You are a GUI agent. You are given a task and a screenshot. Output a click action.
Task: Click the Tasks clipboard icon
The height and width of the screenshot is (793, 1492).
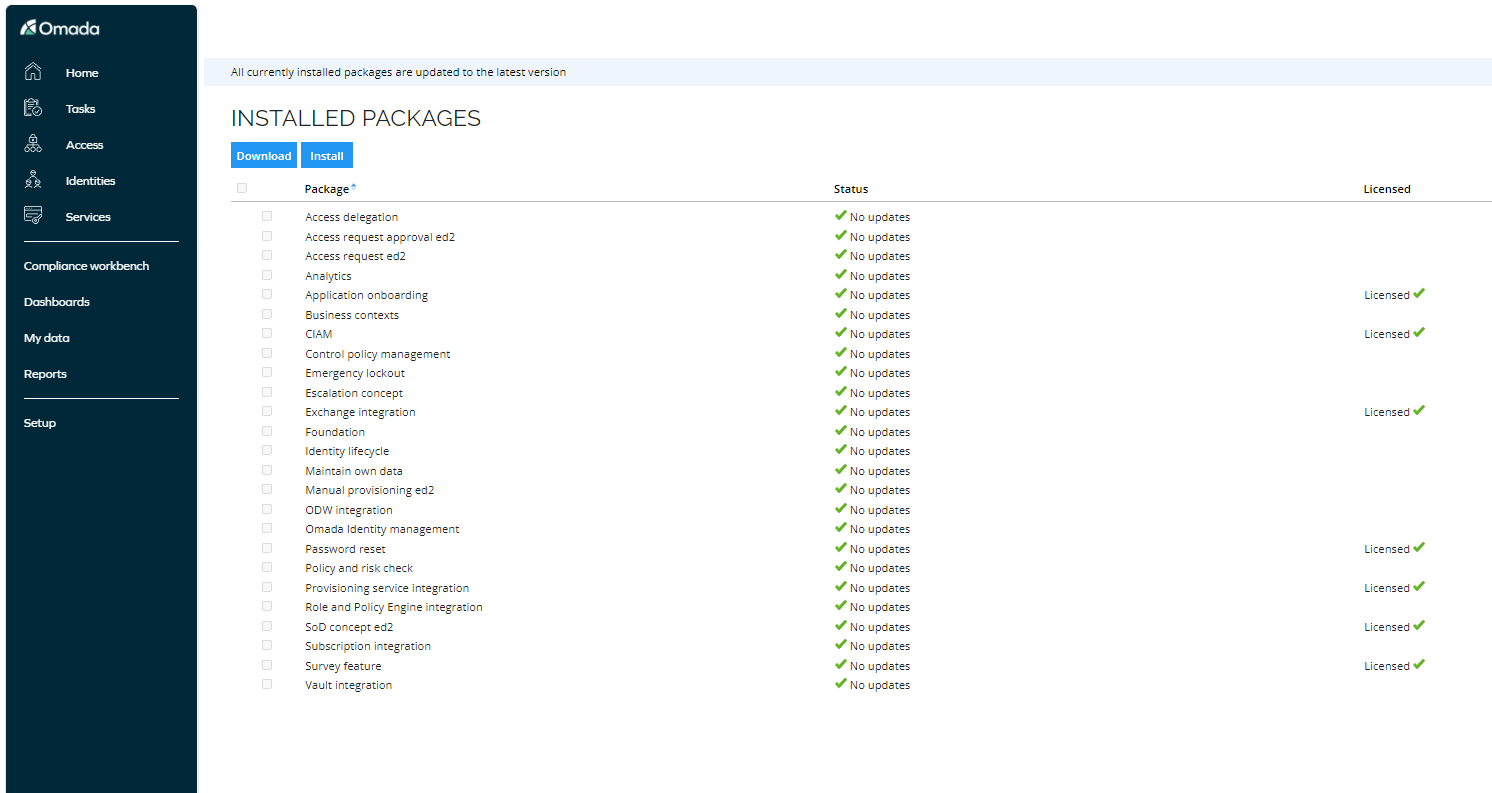[x=33, y=108]
